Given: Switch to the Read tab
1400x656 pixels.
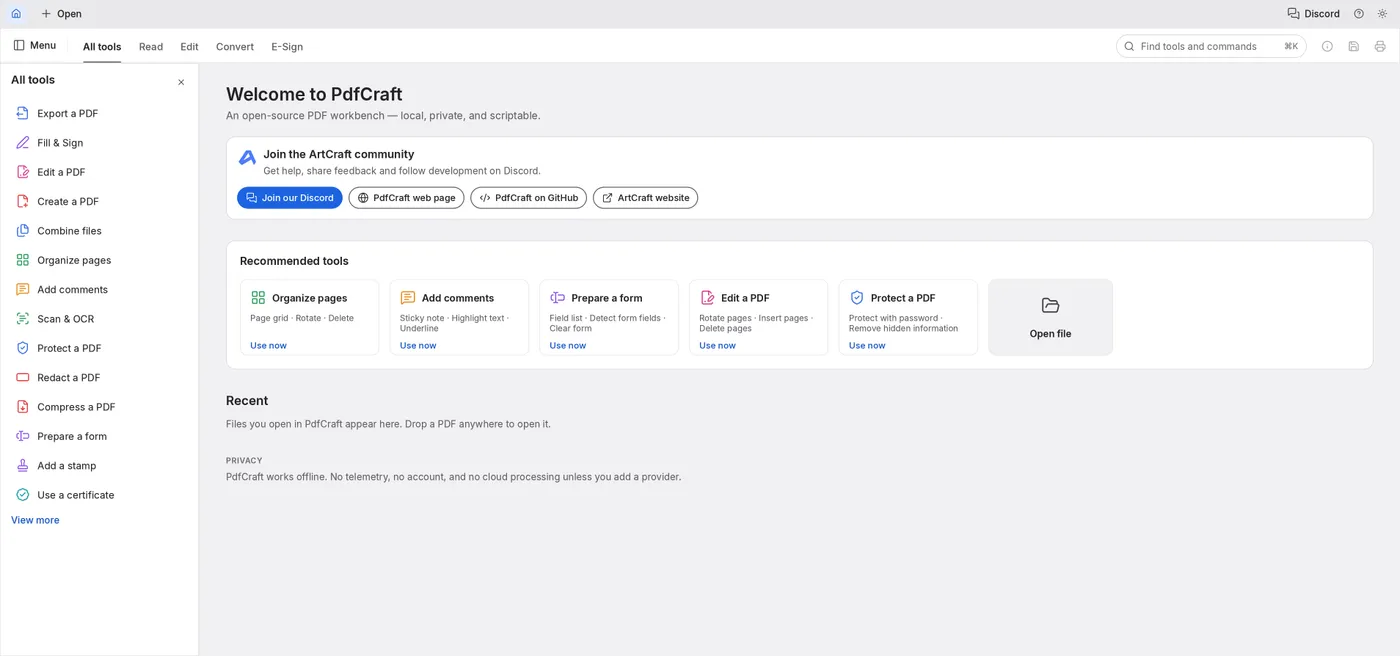Looking at the screenshot, I should click(151, 47).
